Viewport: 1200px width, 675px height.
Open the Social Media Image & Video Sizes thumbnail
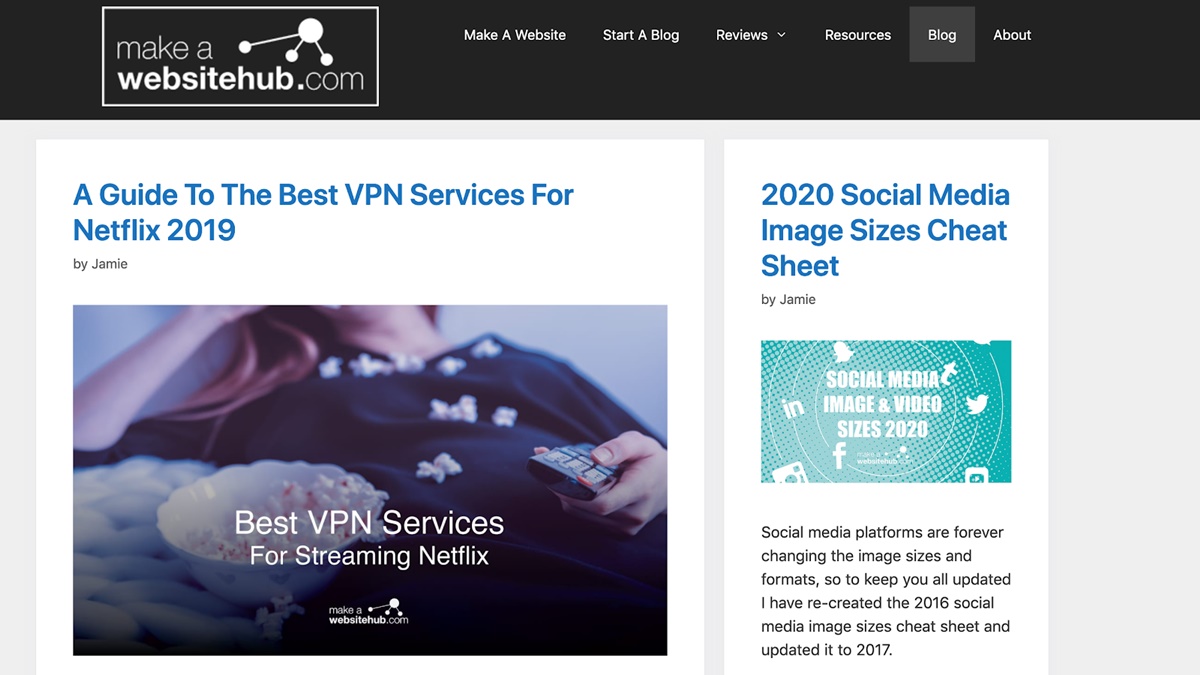pyautogui.click(x=886, y=412)
